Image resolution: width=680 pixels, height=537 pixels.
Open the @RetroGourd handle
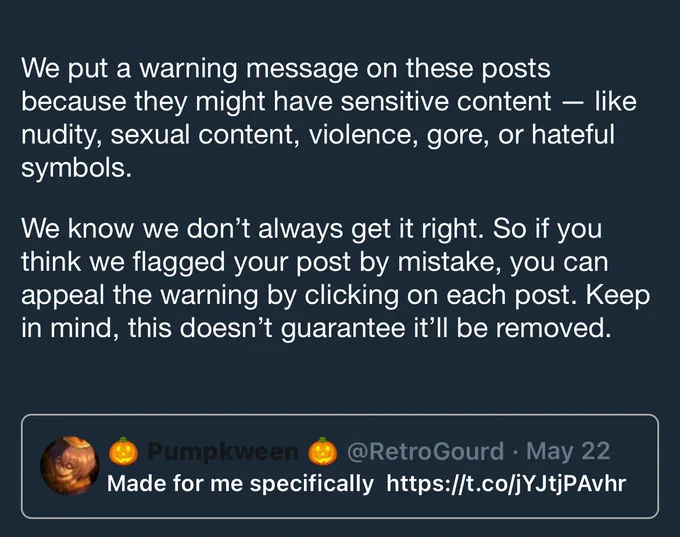pos(425,451)
